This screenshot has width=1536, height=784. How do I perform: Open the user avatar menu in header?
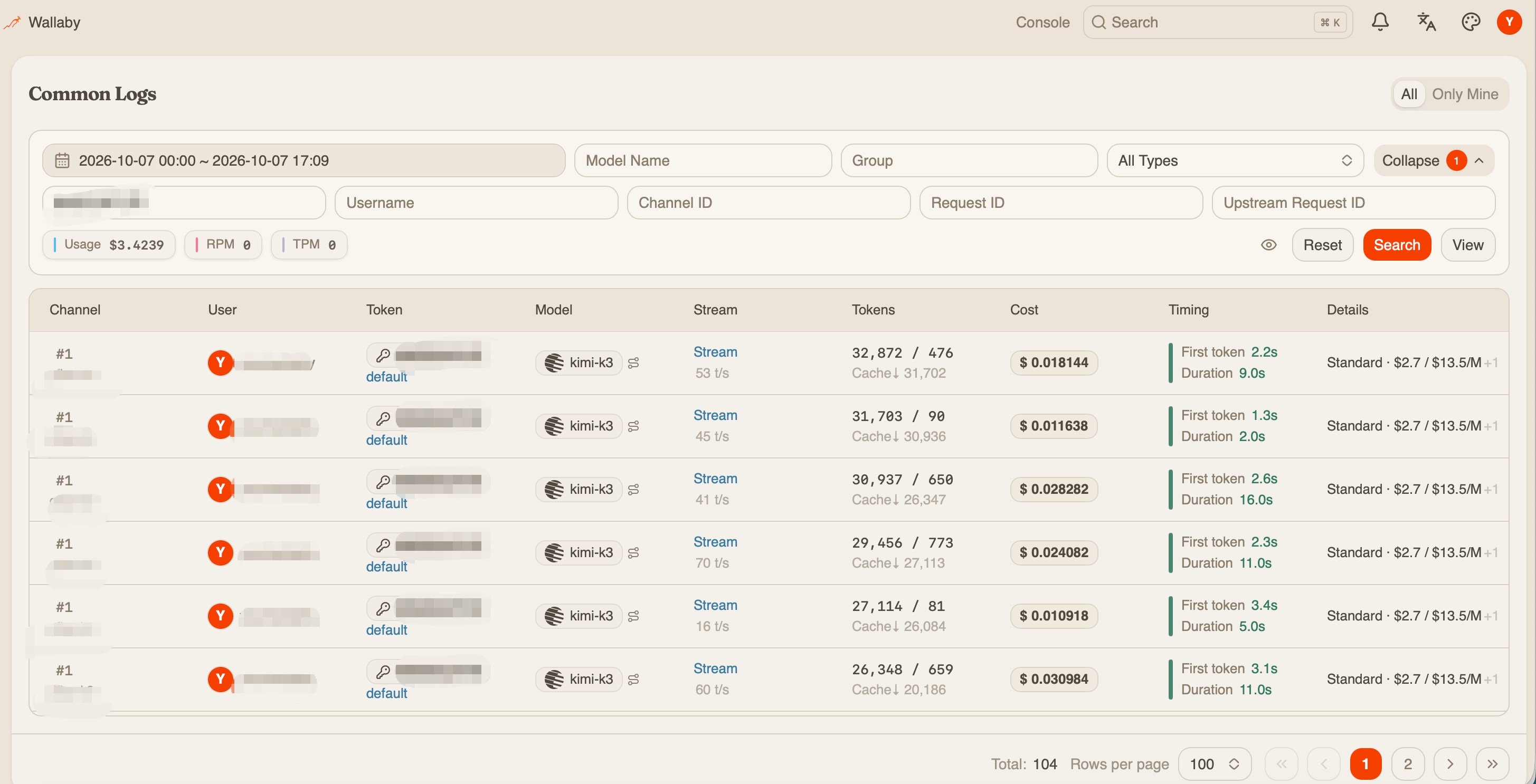[x=1509, y=22]
